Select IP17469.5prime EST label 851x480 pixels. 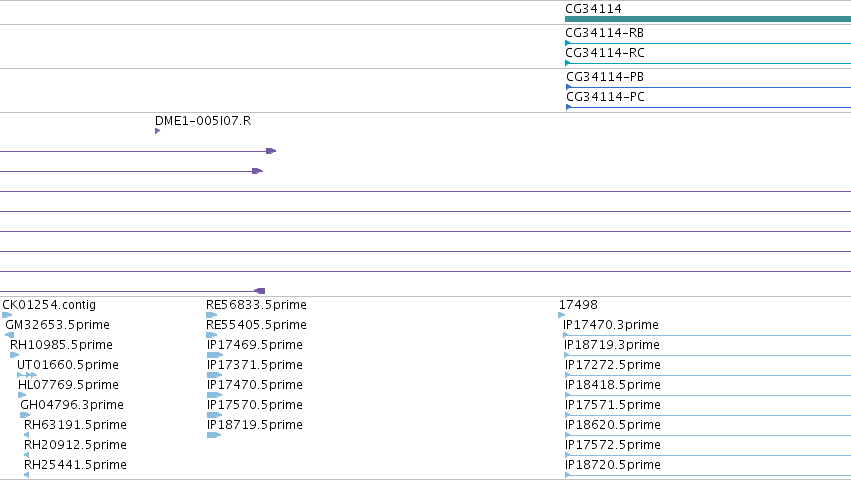pyautogui.click(x=255, y=345)
